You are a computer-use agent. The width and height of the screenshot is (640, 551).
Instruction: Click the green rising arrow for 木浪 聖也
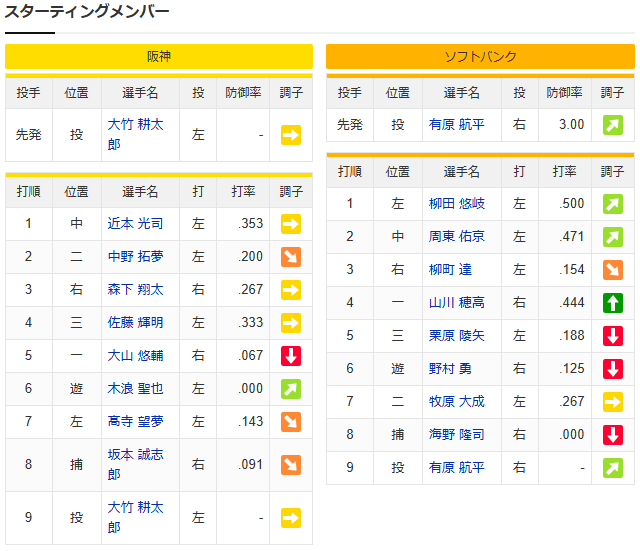(x=291, y=389)
